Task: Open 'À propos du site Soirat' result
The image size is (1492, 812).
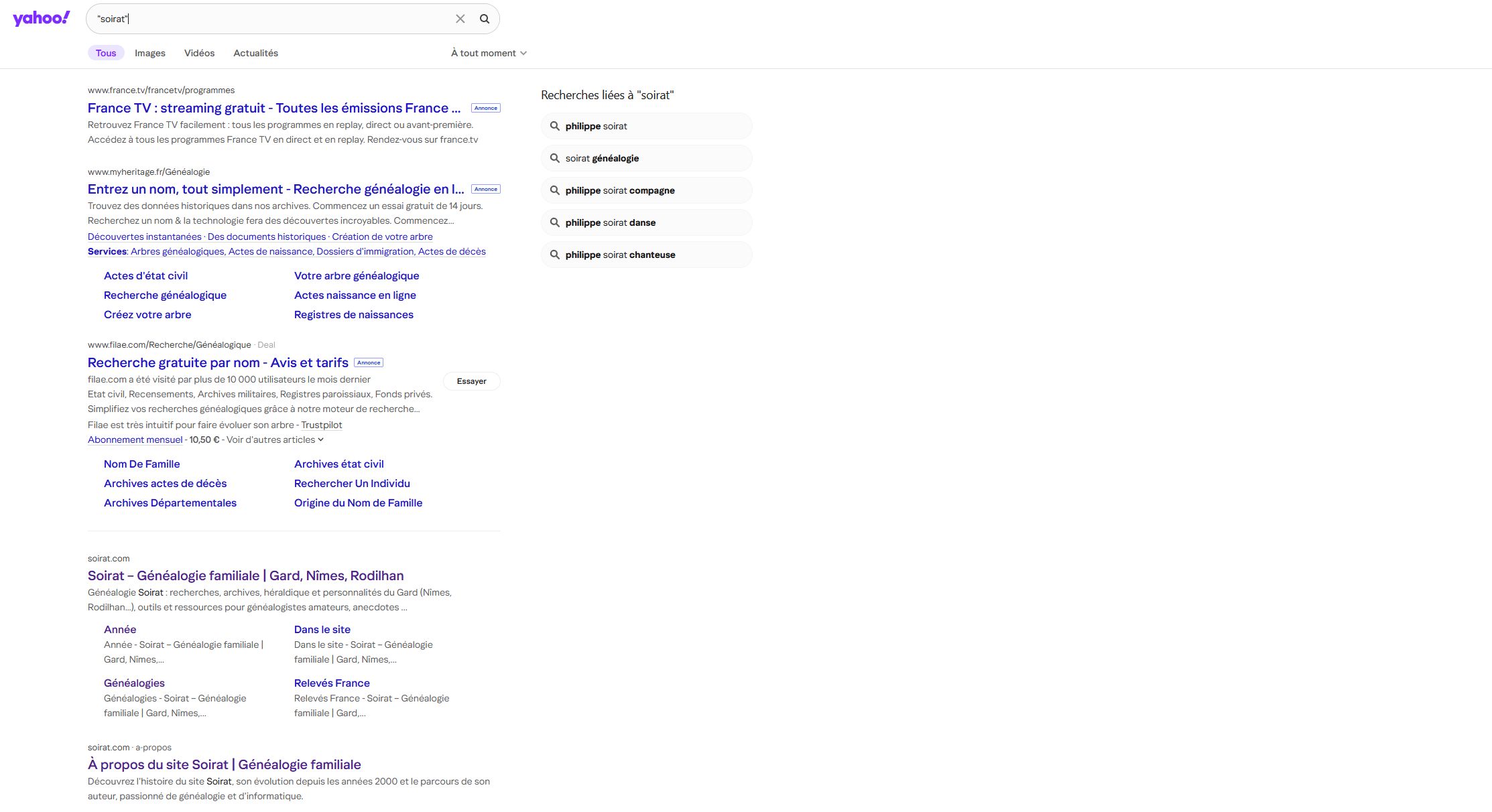Action: pos(225,764)
